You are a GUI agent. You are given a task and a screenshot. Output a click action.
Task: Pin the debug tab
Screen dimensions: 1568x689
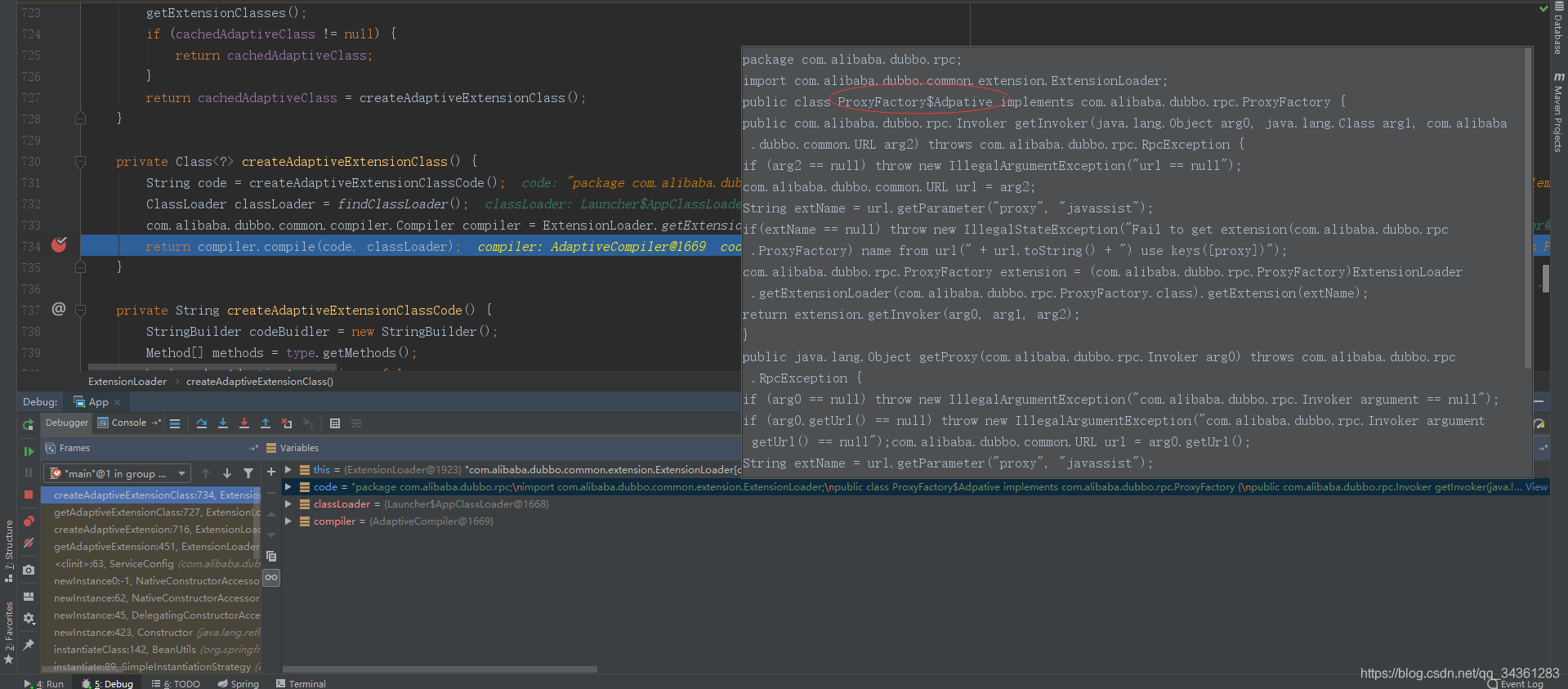pyautogui.click(x=29, y=645)
